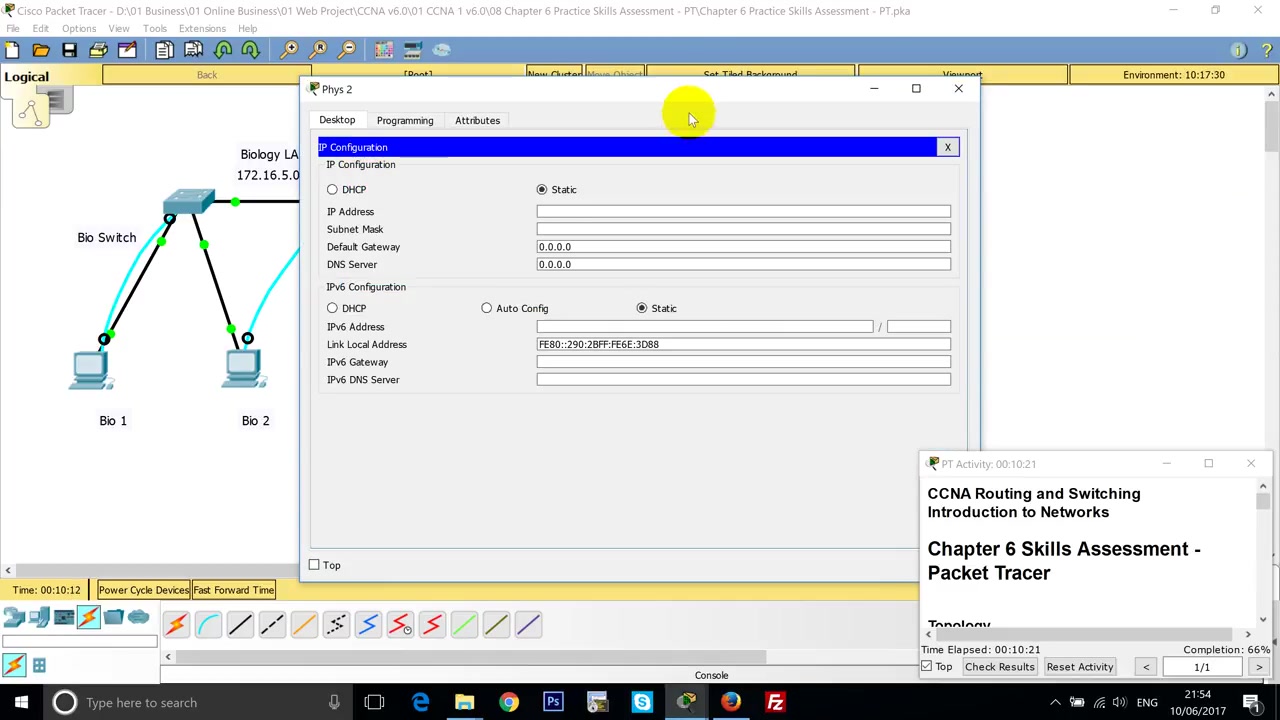
Task: Click the Save floppy disk icon
Action: pos(69,49)
